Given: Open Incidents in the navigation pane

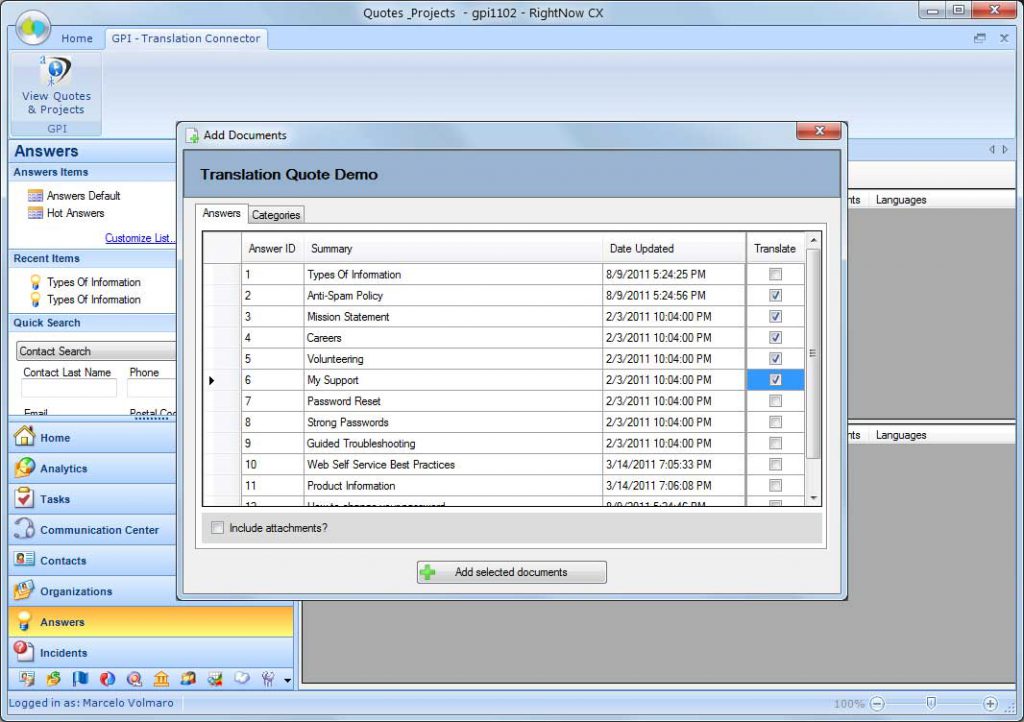Looking at the screenshot, I should [63, 653].
